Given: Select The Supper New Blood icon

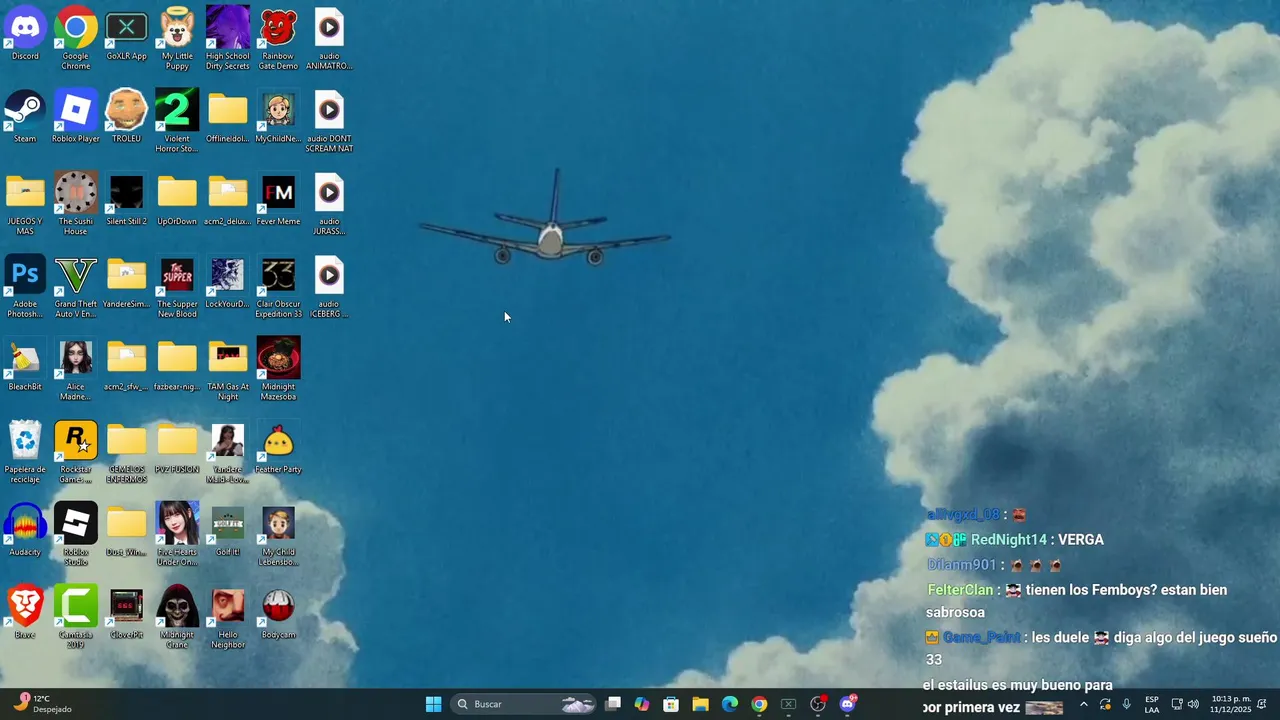Looking at the screenshot, I should pos(177,287).
